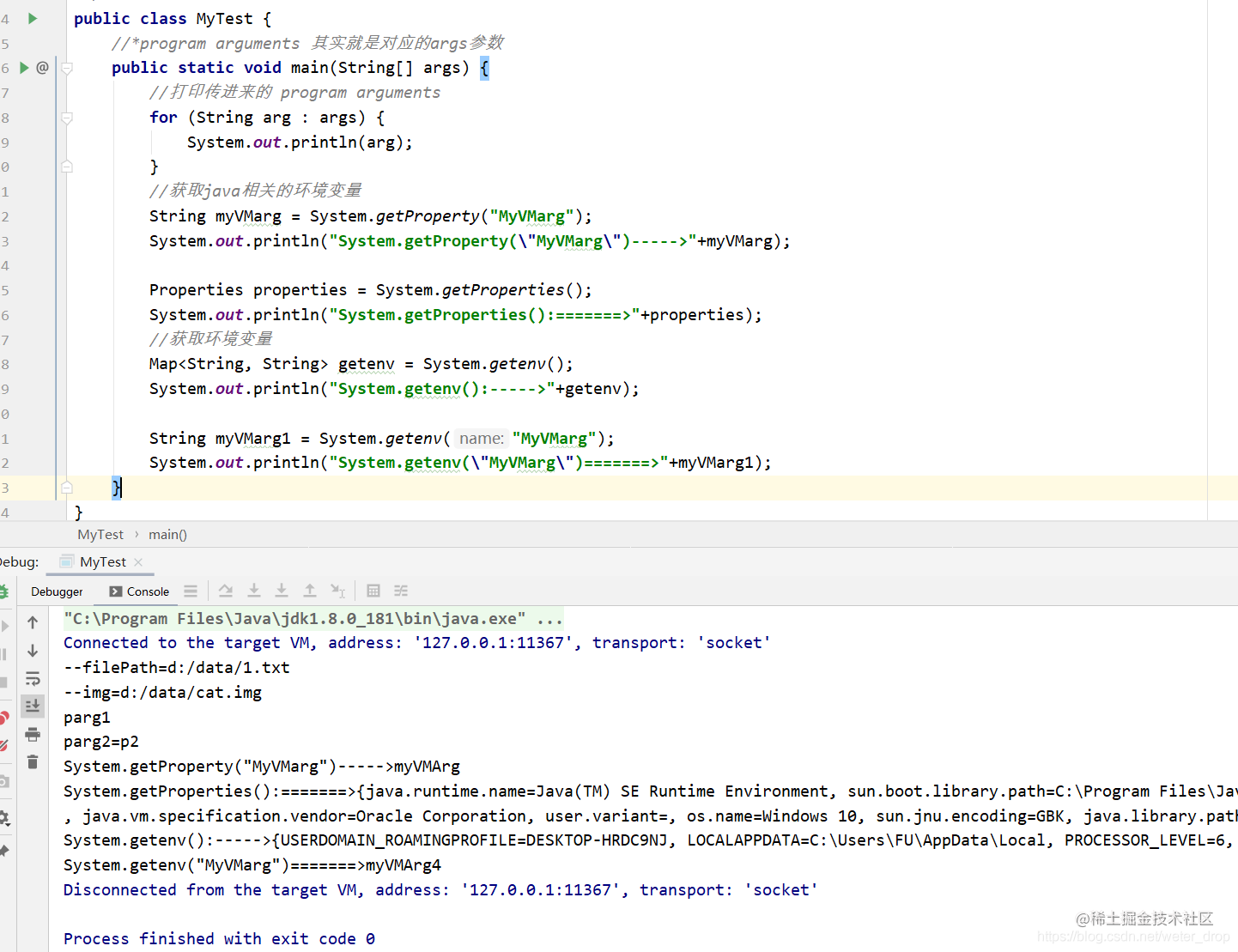
Task: Clear console output with trash icon
Action: tap(33, 761)
